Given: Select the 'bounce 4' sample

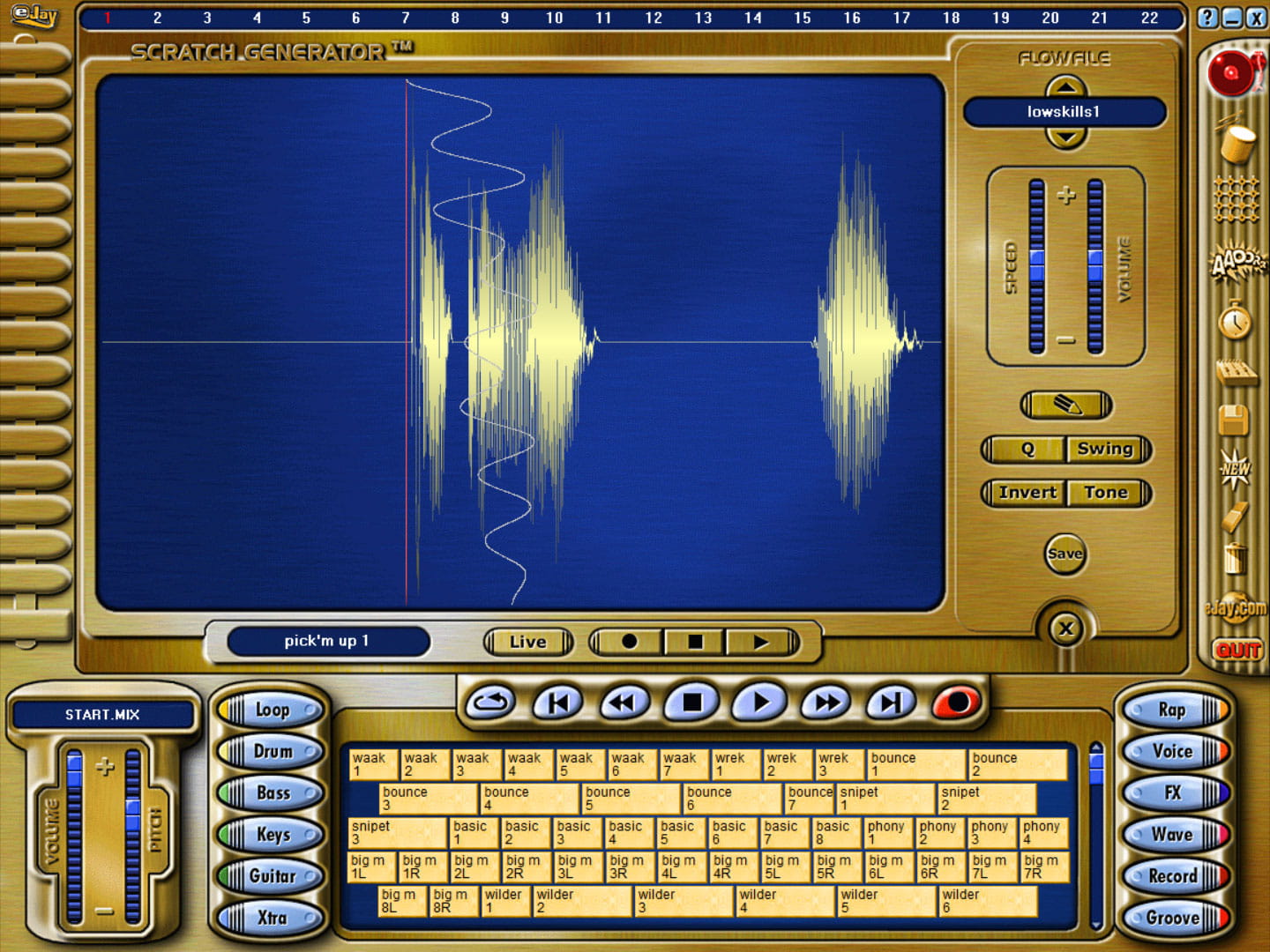Looking at the screenshot, I should click(x=529, y=799).
